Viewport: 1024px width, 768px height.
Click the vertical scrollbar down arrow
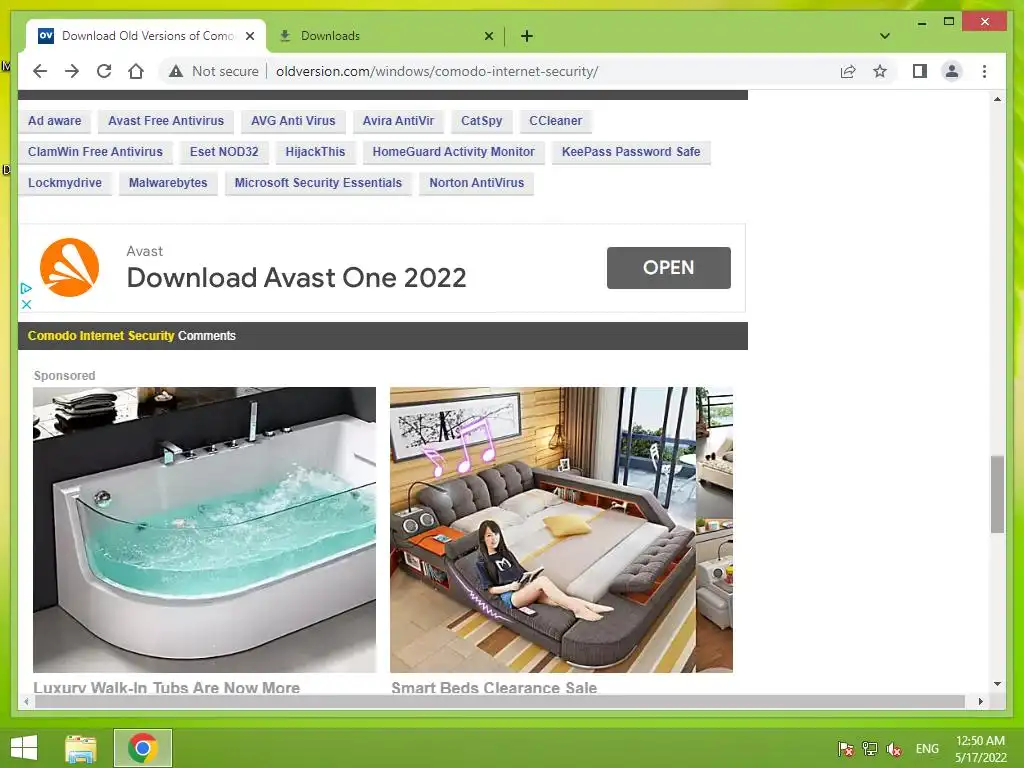[x=997, y=684]
